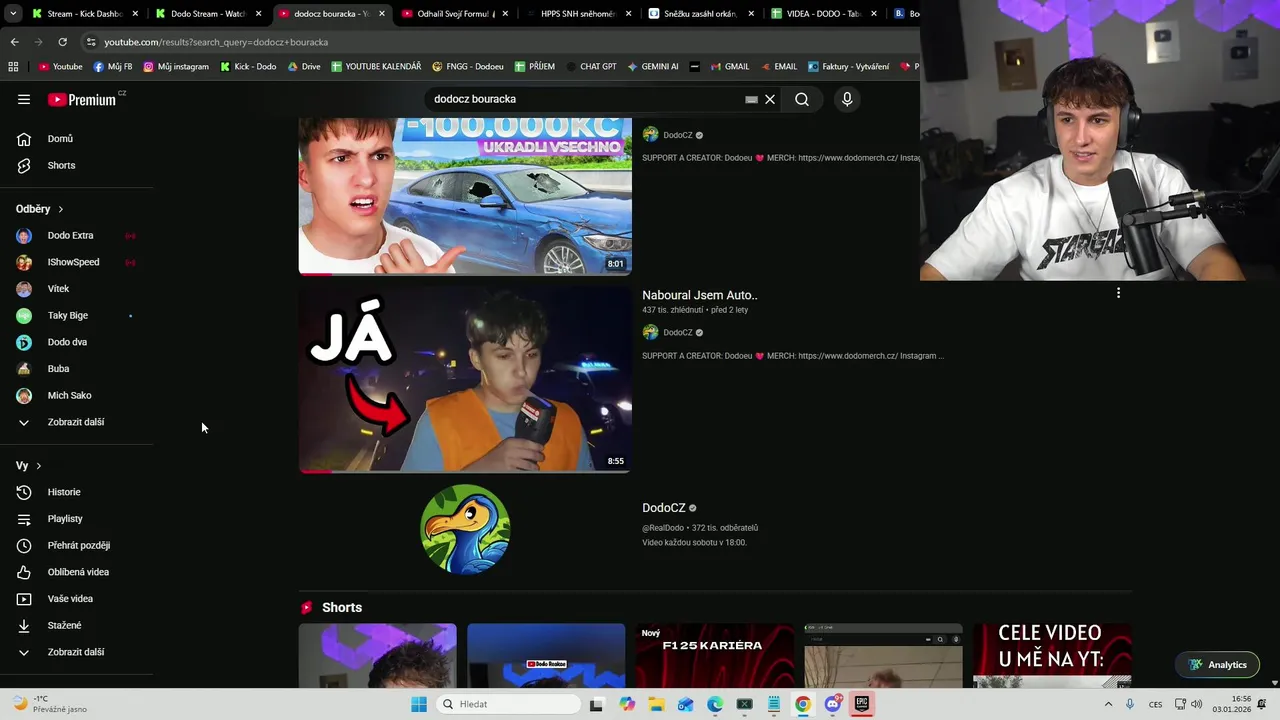Open 'Můj instagram' bookmark
Screen dimensions: 1280x720
click(x=176, y=67)
